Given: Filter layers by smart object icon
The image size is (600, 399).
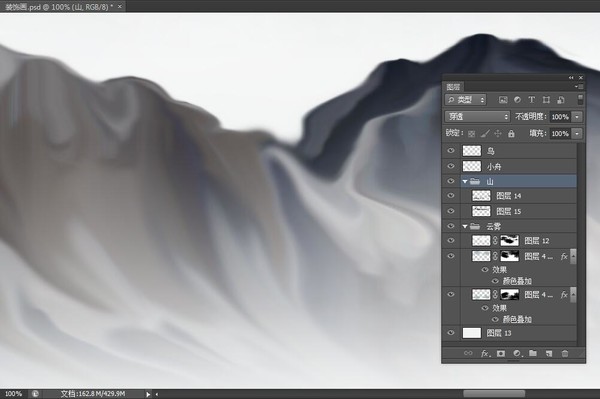Looking at the screenshot, I should (561, 100).
